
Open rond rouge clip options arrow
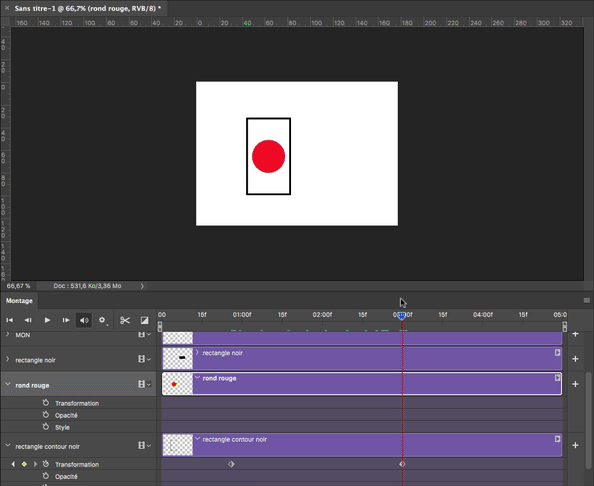[x=557, y=378]
